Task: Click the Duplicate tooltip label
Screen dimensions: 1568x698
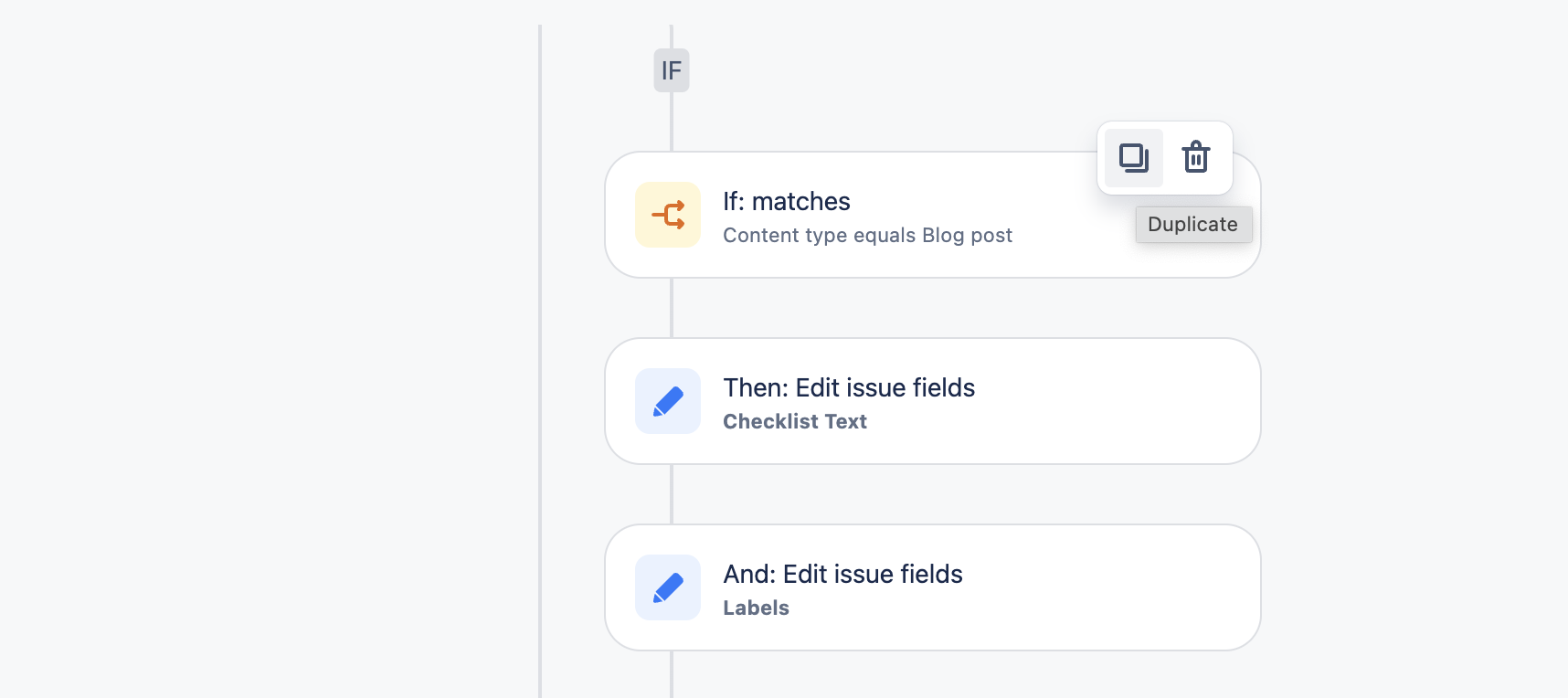Action: click(1192, 225)
